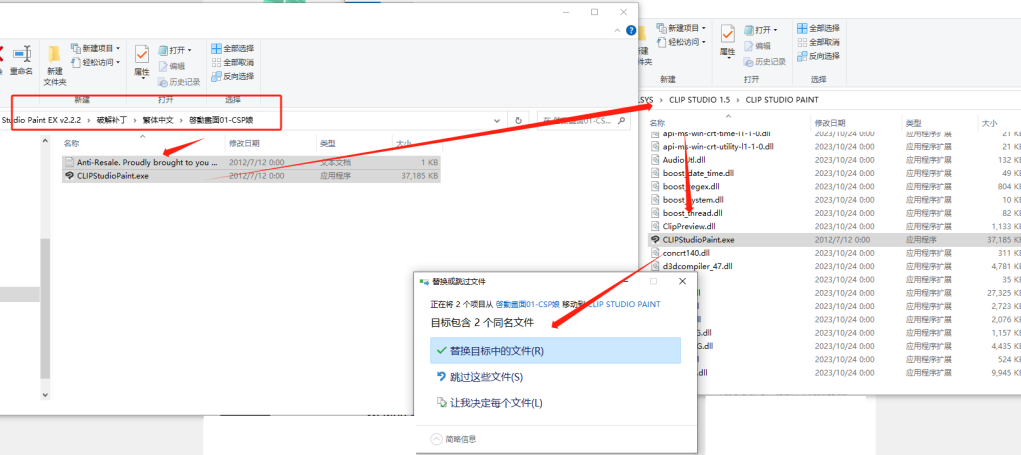
Task: Select ClipPreview.dll in the right file list
Action: click(689, 226)
